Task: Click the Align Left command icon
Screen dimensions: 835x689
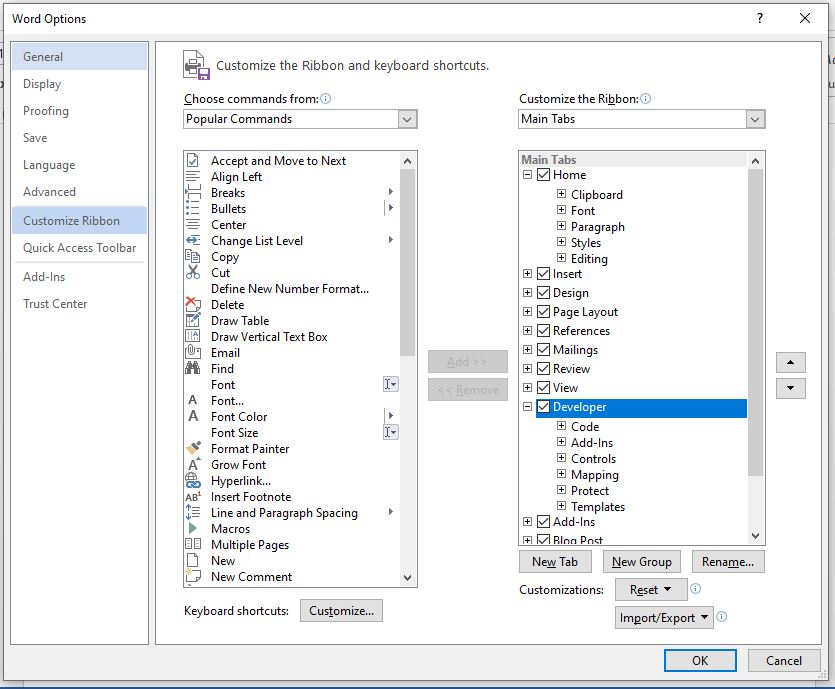Action: coord(193,176)
